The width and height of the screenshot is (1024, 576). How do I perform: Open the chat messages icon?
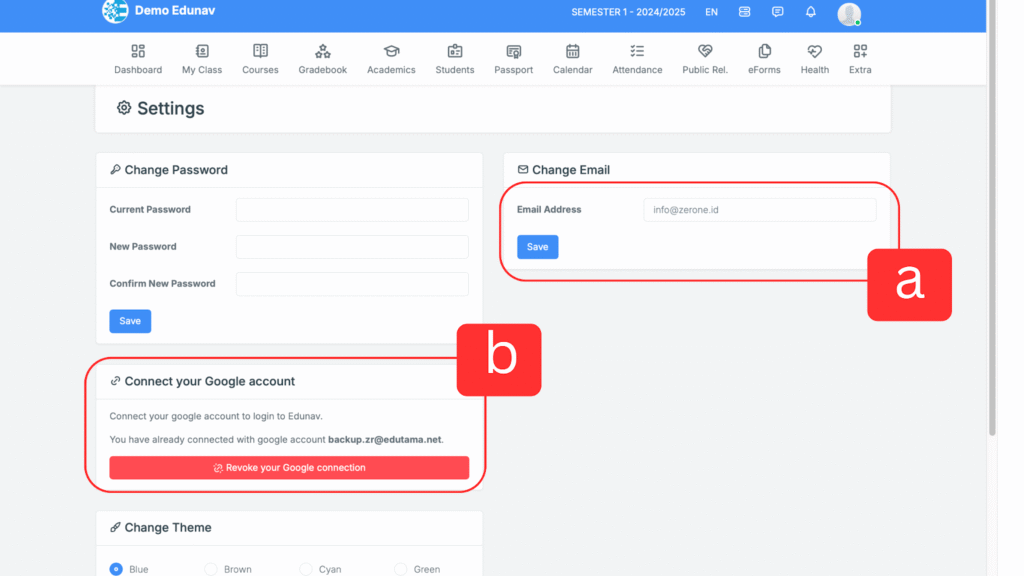(x=778, y=12)
